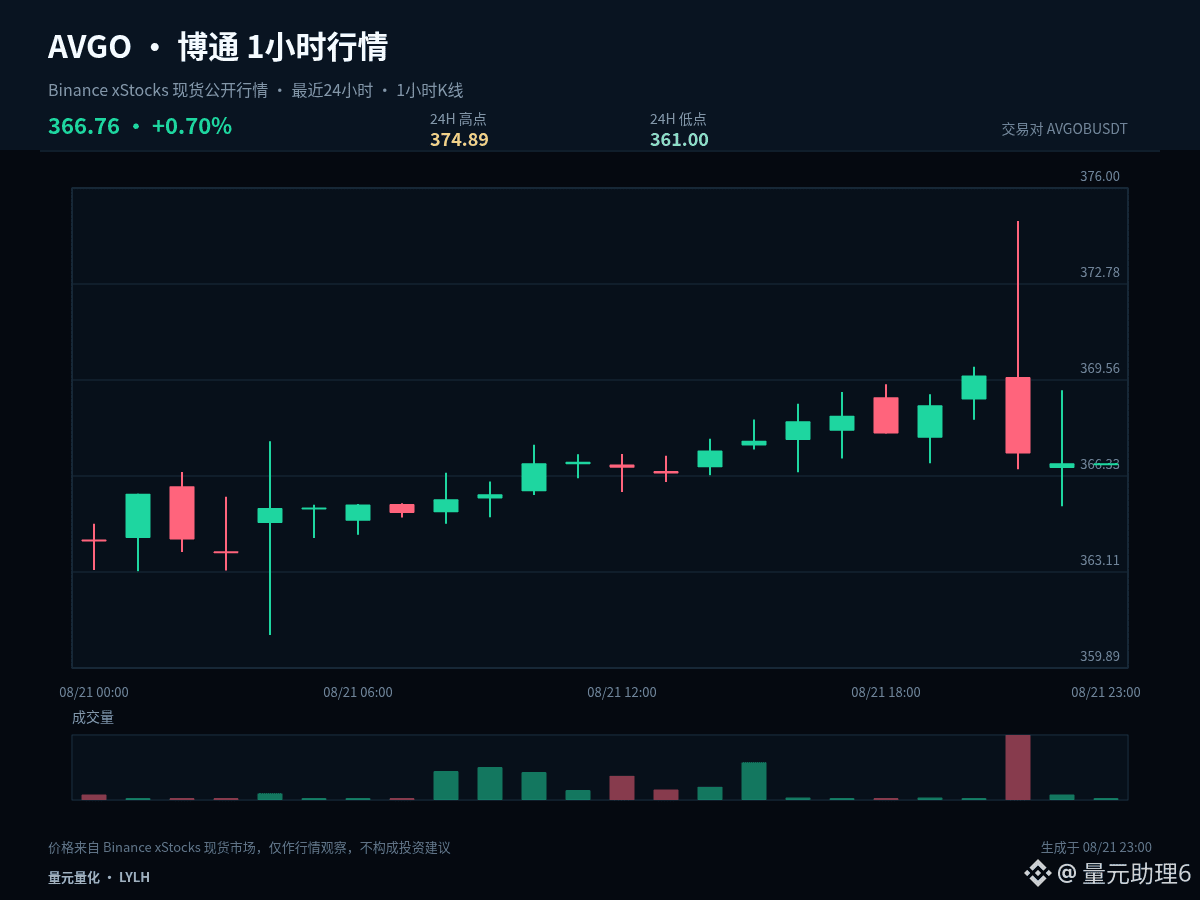Click the 376.00 price axis label
This screenshot has width=1200, height=900.
click(1100, 176)
